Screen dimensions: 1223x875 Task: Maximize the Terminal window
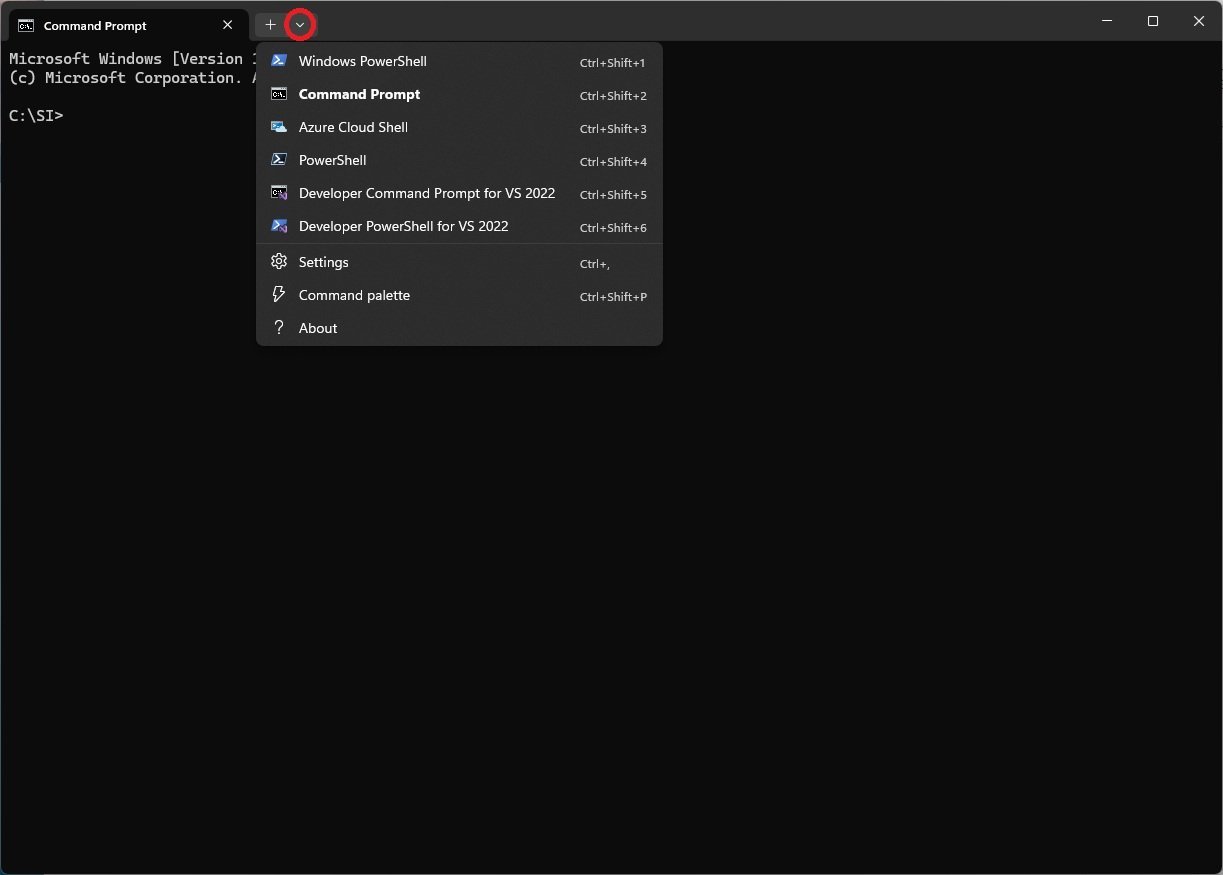click(1153, 21)
